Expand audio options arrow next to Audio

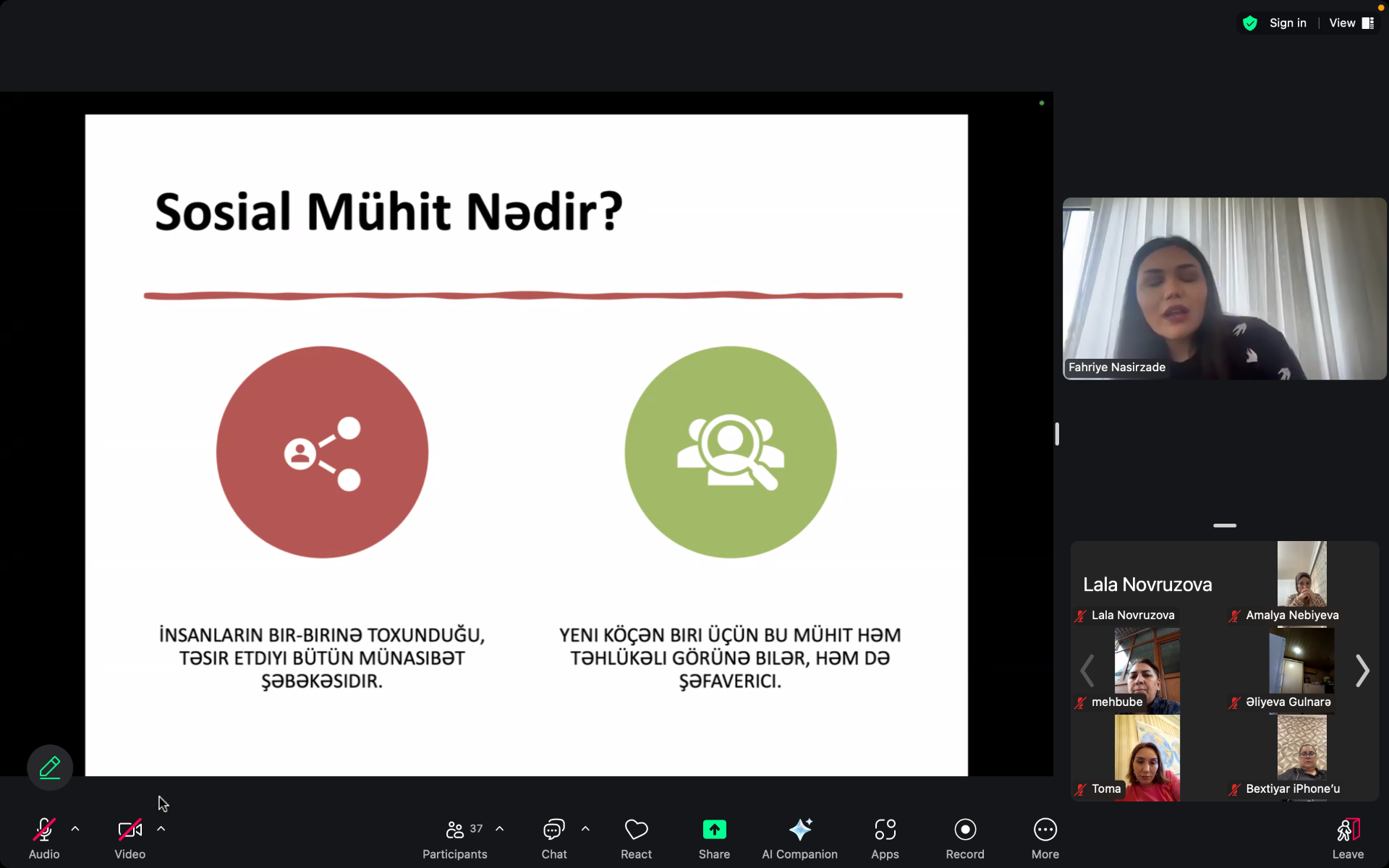[75, 829]
